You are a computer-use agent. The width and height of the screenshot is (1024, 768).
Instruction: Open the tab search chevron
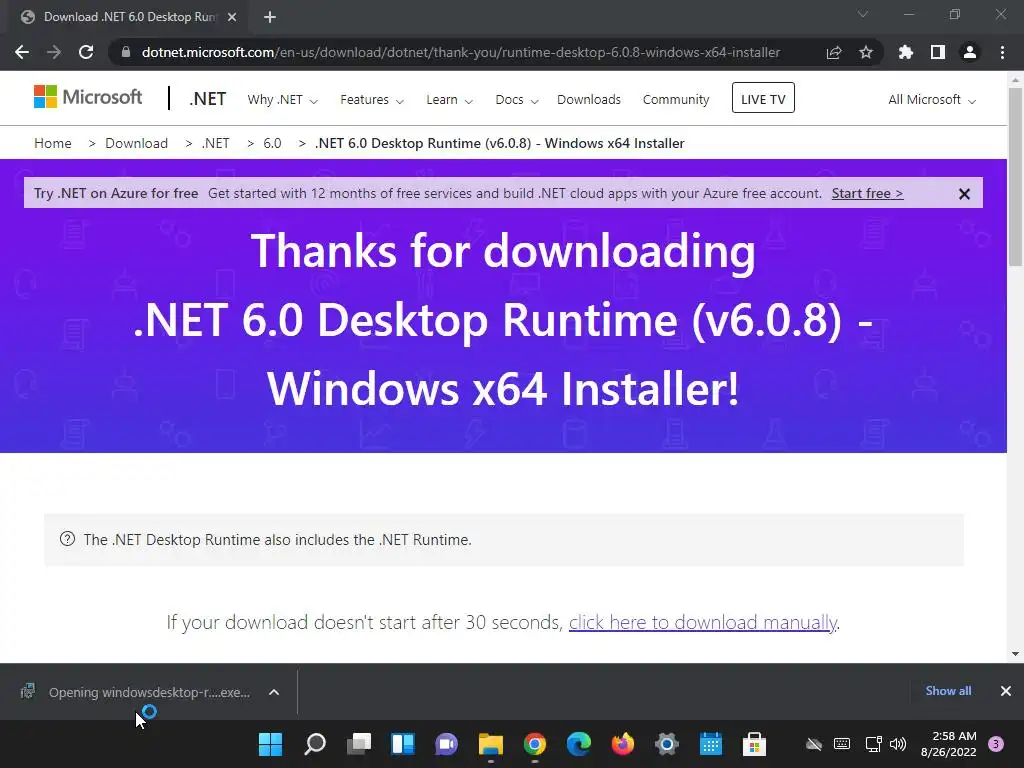point(863,14)
